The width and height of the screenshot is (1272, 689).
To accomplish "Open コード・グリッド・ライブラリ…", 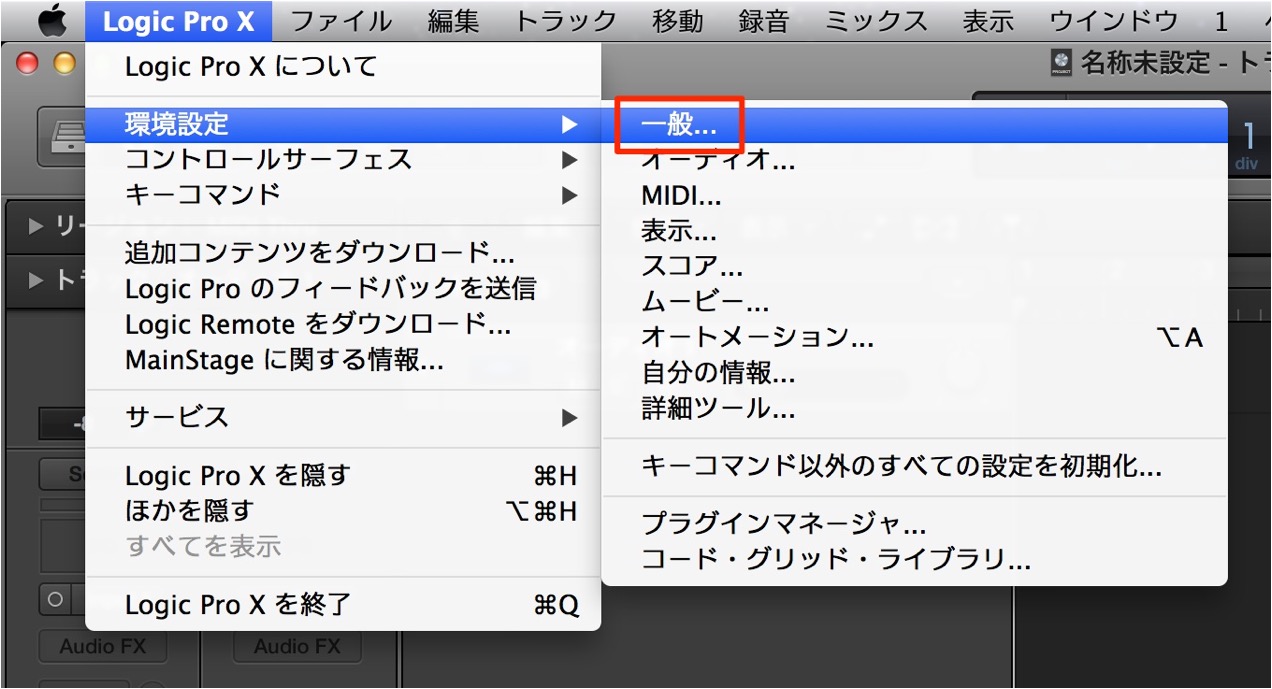I will pos(914,560).
